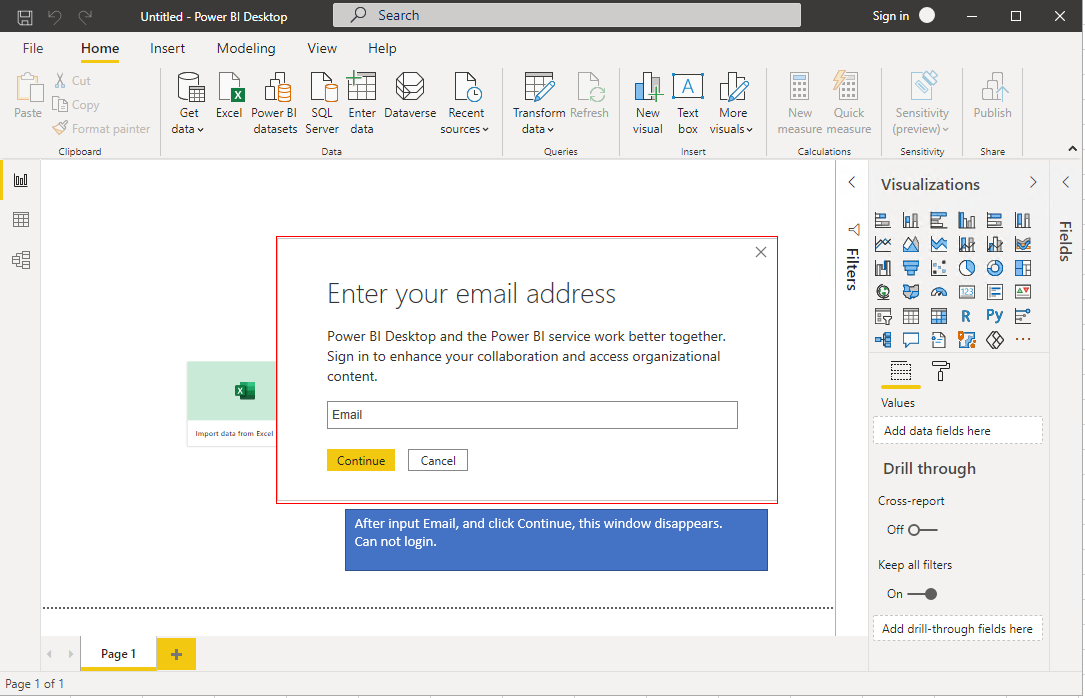Click the Add drill-through fields here well
This screenshot has width=1085, height=698.
[x=958, y=628]
